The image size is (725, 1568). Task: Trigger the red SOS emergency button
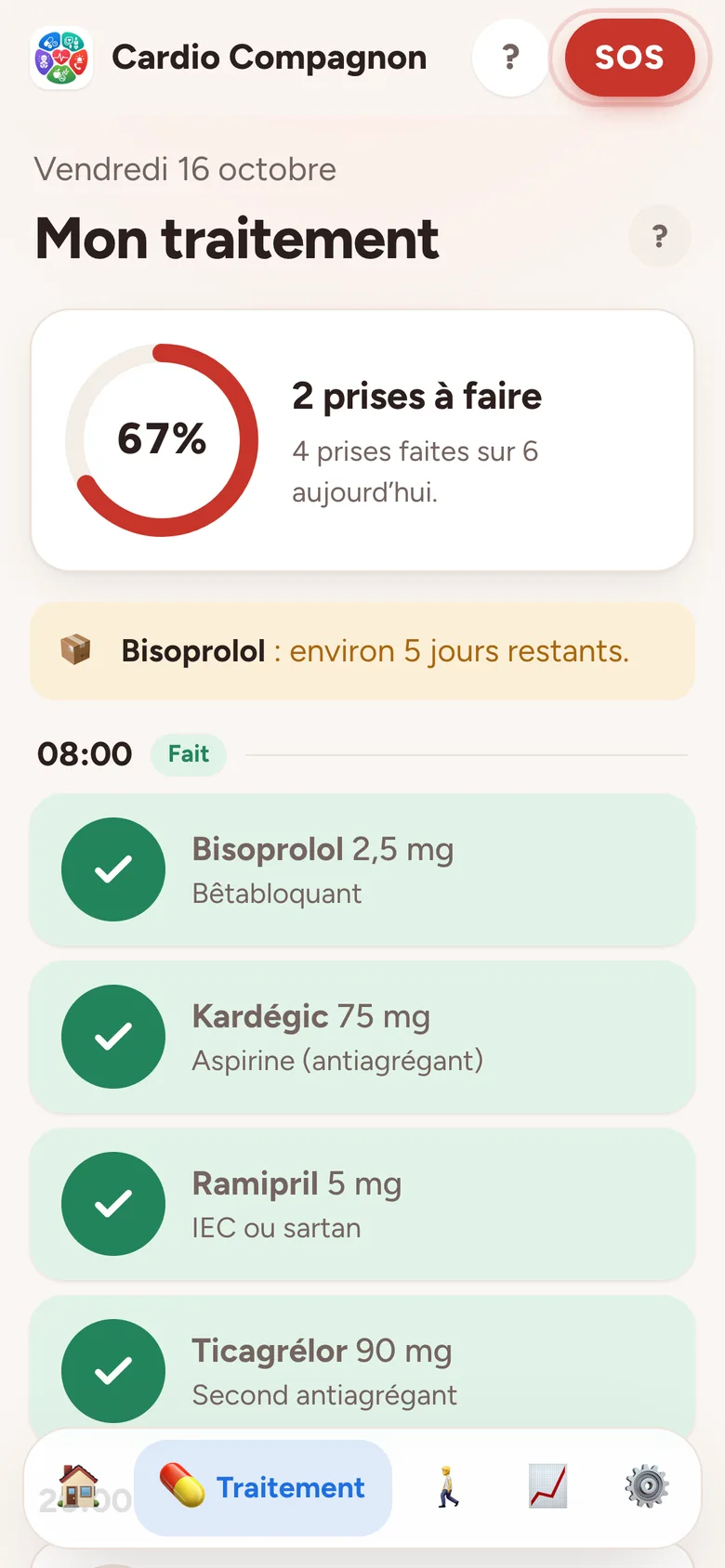pyautogui.click(x=629, y=58)
